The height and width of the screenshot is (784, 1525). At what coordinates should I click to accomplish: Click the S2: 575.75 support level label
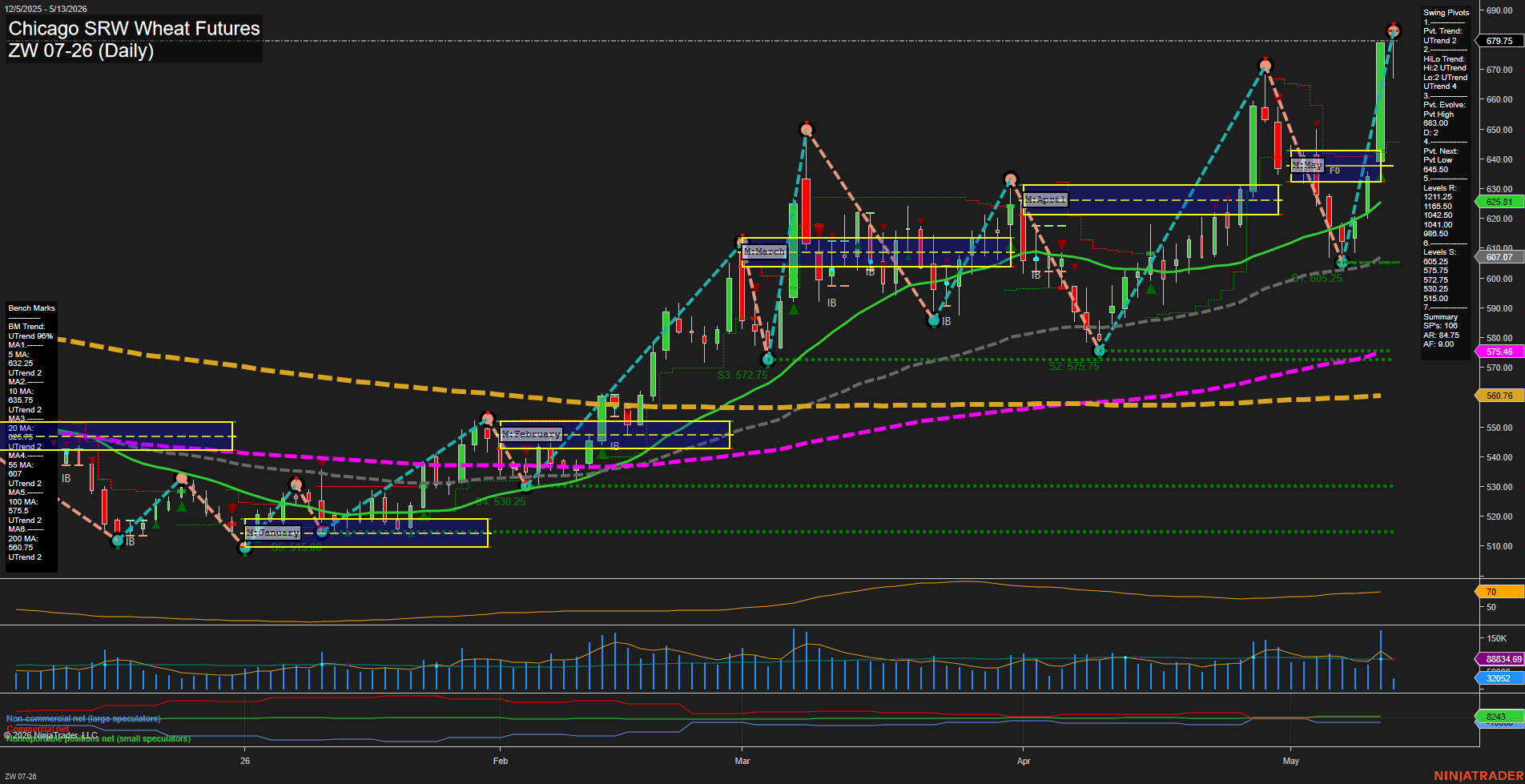coord(1074,366)
